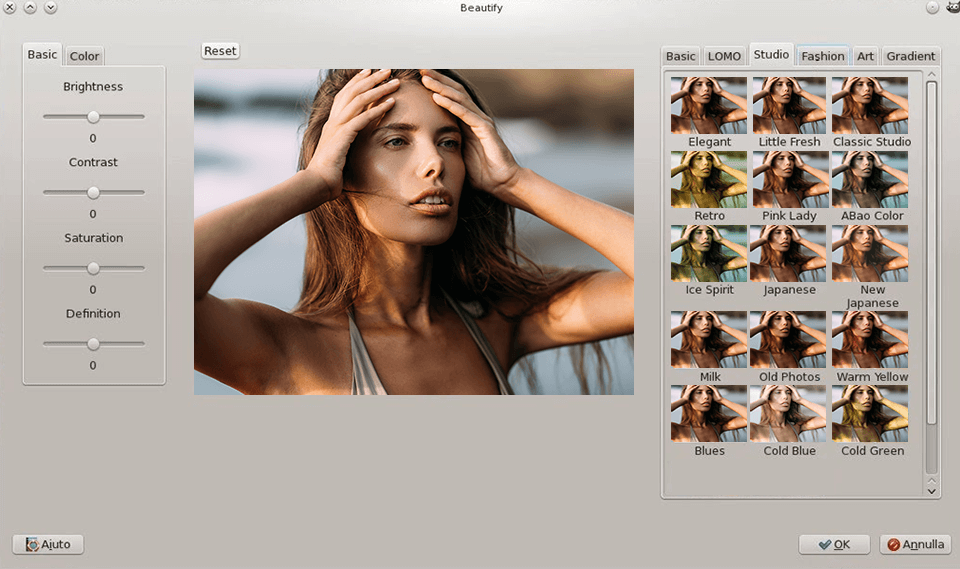Click the scrollbar down arrow in effects list
Image resolution: width=960 pixels, height=569 pixels.
[x=931, y=491]
